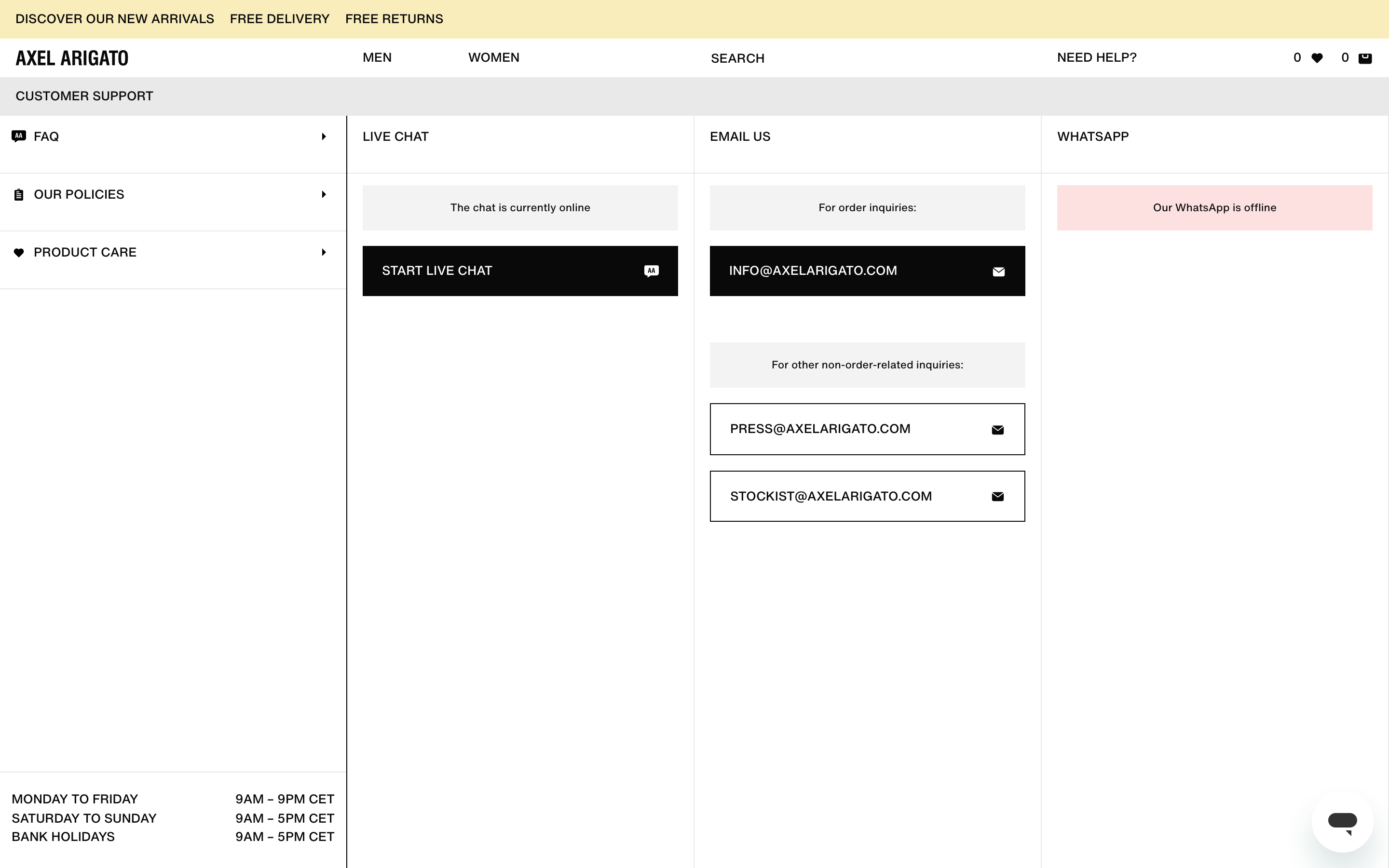
Task: Click envelope icon beside info@axelarigato.com
Action: pyautogui.click(x=999, y=271)
